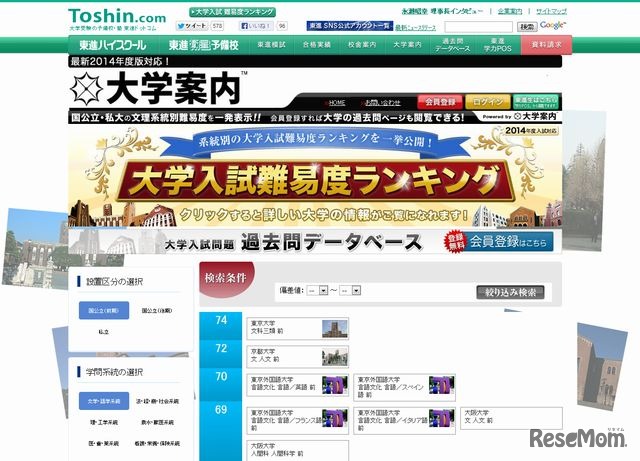The image size is (640, 461).
Task: Select 理・工学系統 field option
Action: pos(104,422)
